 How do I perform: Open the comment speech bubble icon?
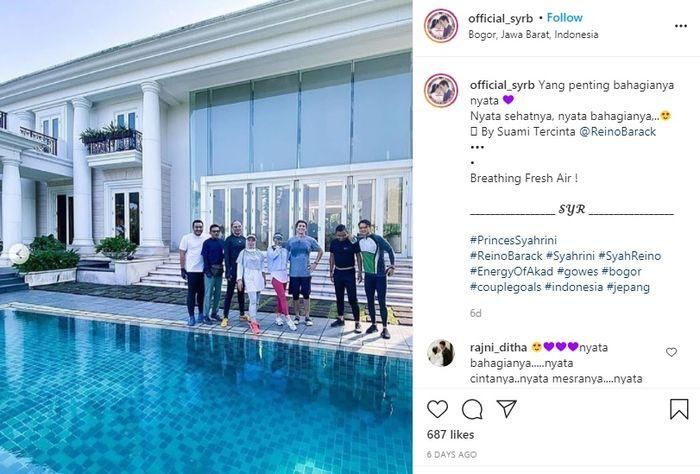tap(472, 409)
